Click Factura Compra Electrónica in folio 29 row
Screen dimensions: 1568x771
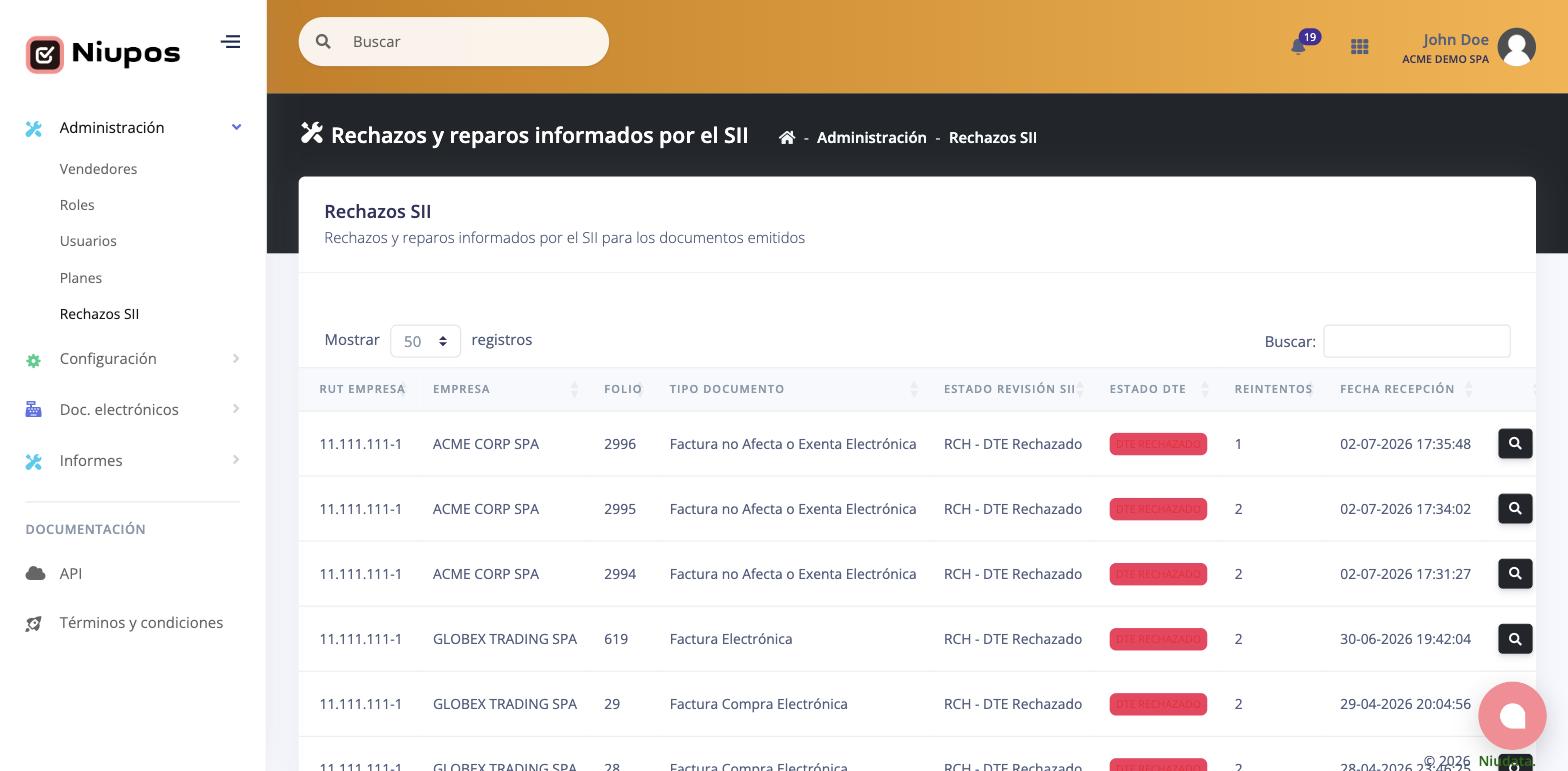coord(758,703)
